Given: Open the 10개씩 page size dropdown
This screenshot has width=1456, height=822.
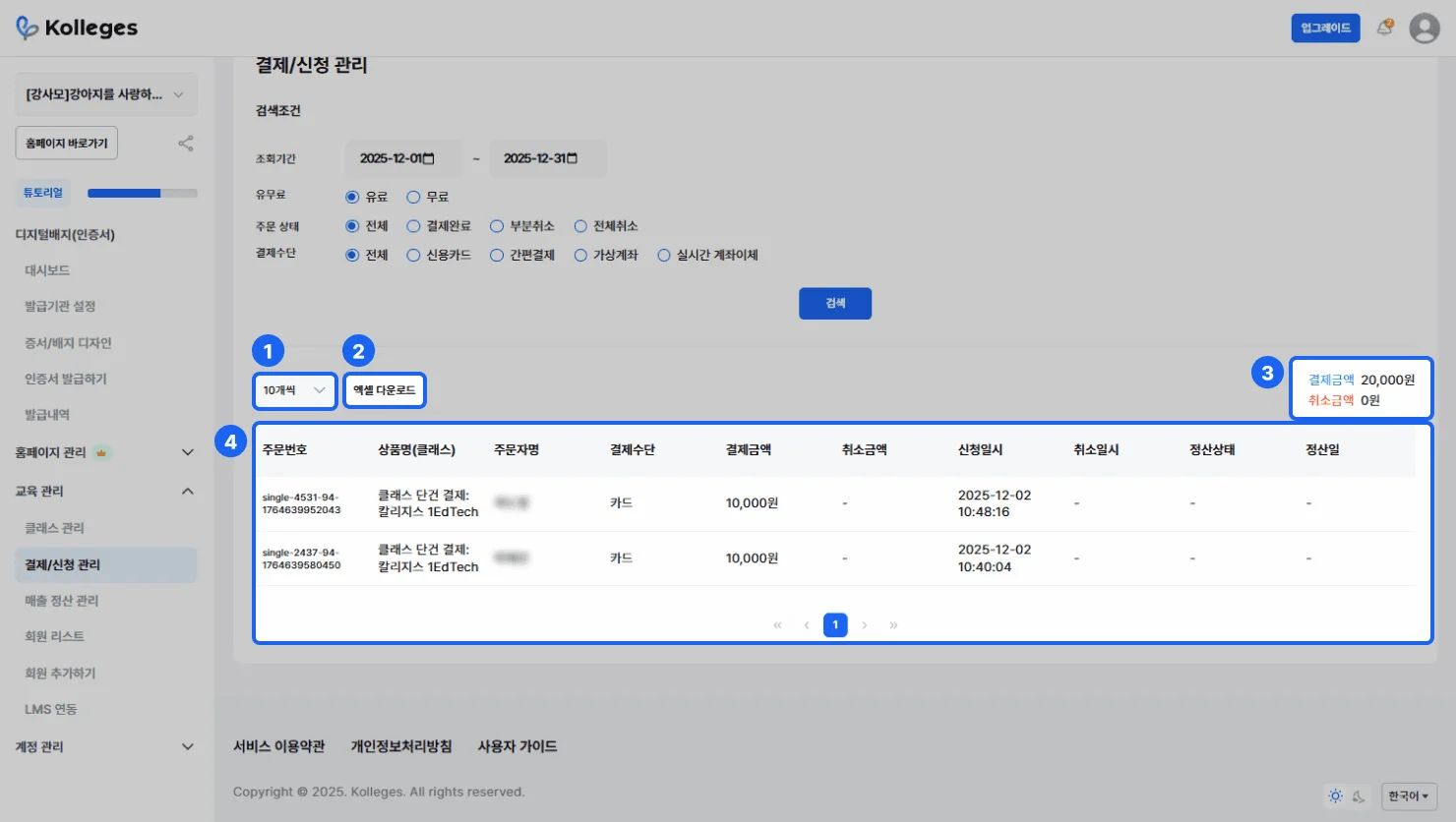Looking at the screenshot, I should (x=294, y=390).
